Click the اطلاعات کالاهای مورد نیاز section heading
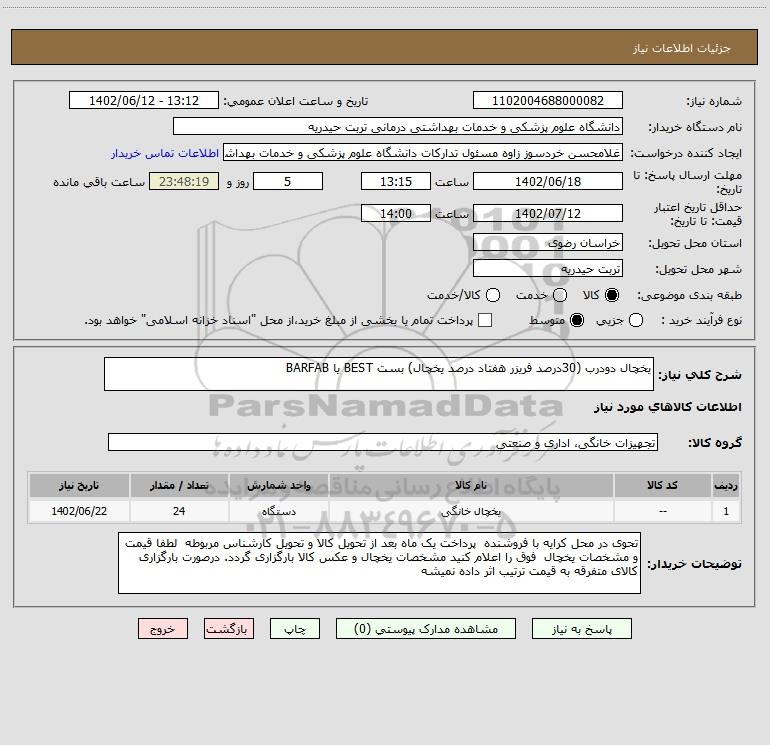 (668, 407)
